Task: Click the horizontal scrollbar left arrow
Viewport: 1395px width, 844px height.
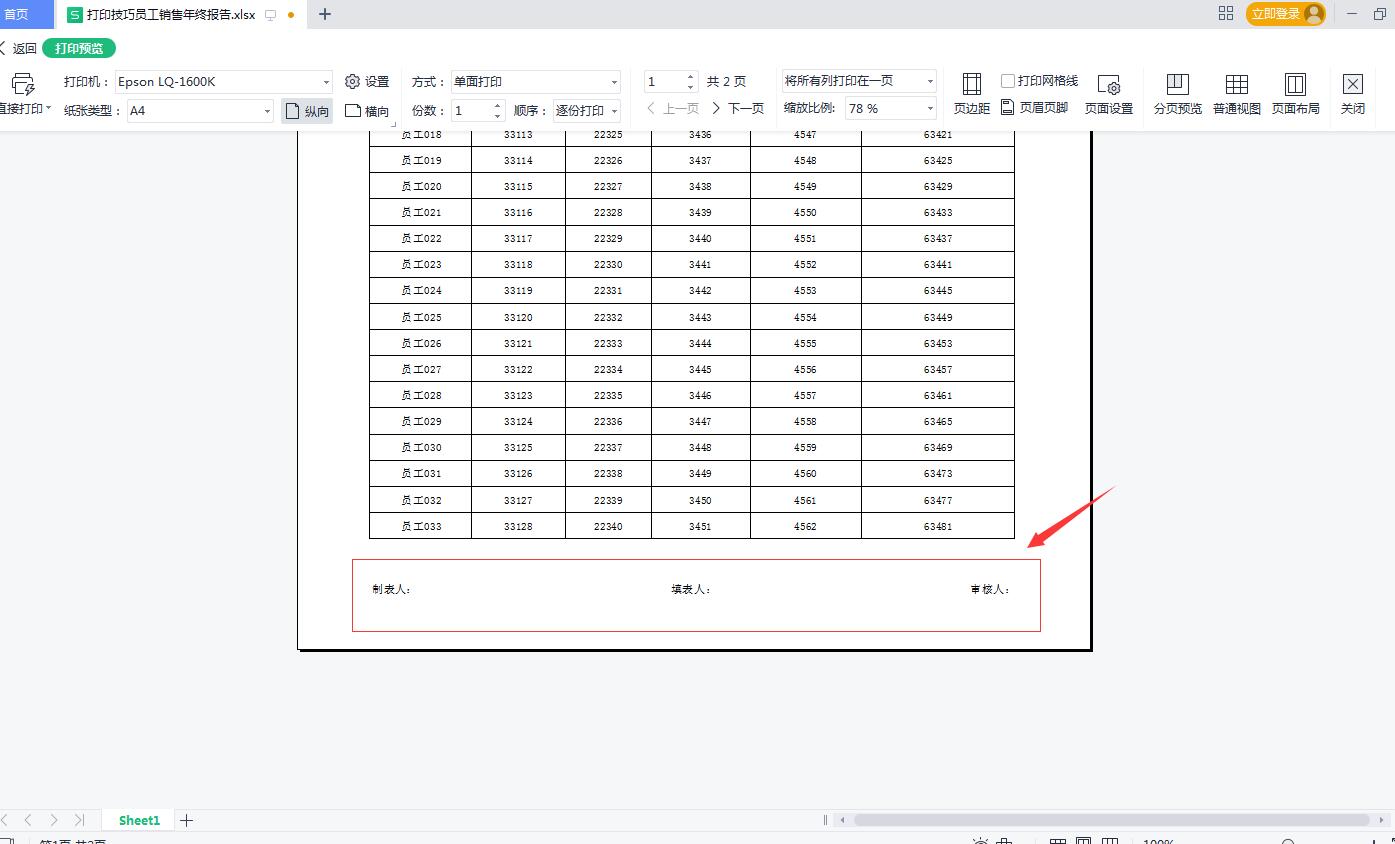Action: (x=843, y=820)
